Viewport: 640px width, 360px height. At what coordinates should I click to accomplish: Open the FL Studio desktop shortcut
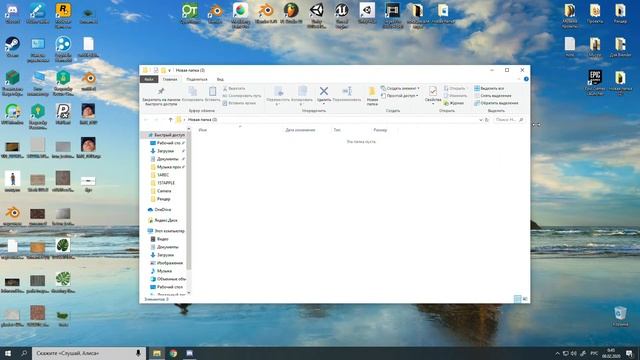click(291, 13)
